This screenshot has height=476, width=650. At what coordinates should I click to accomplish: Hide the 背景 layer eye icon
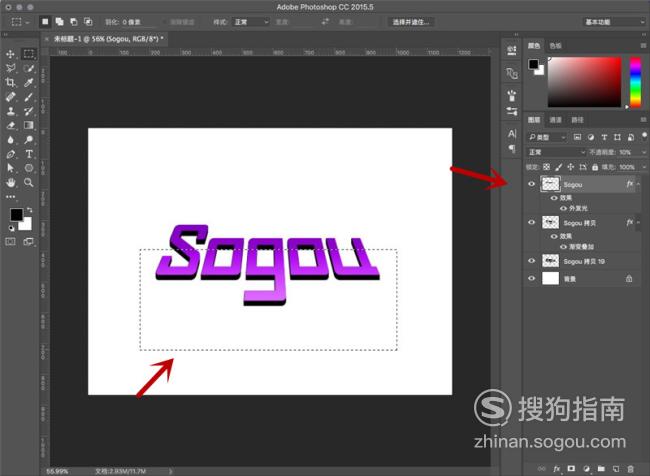click(x=531, y=279)
